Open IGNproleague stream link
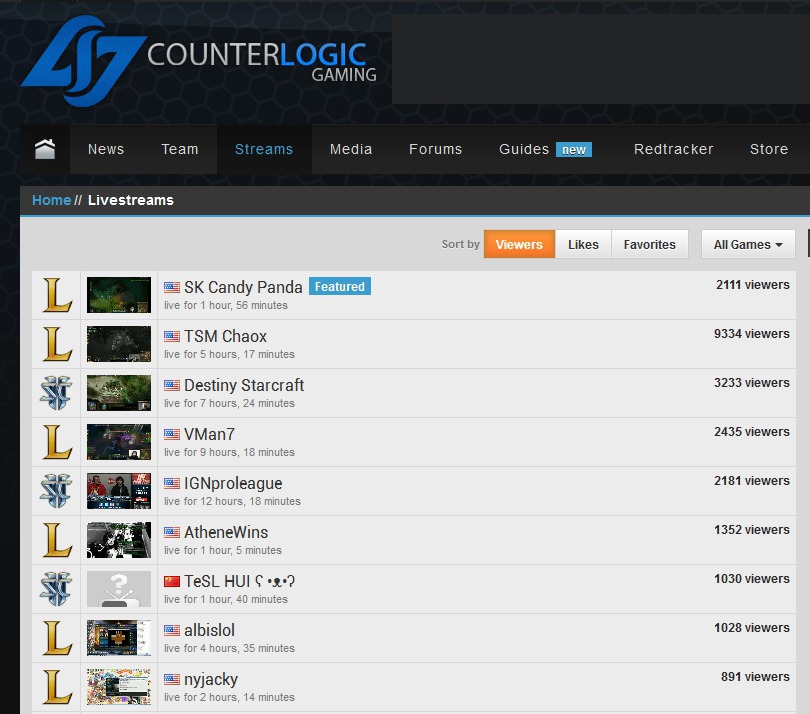 (233, 484)
